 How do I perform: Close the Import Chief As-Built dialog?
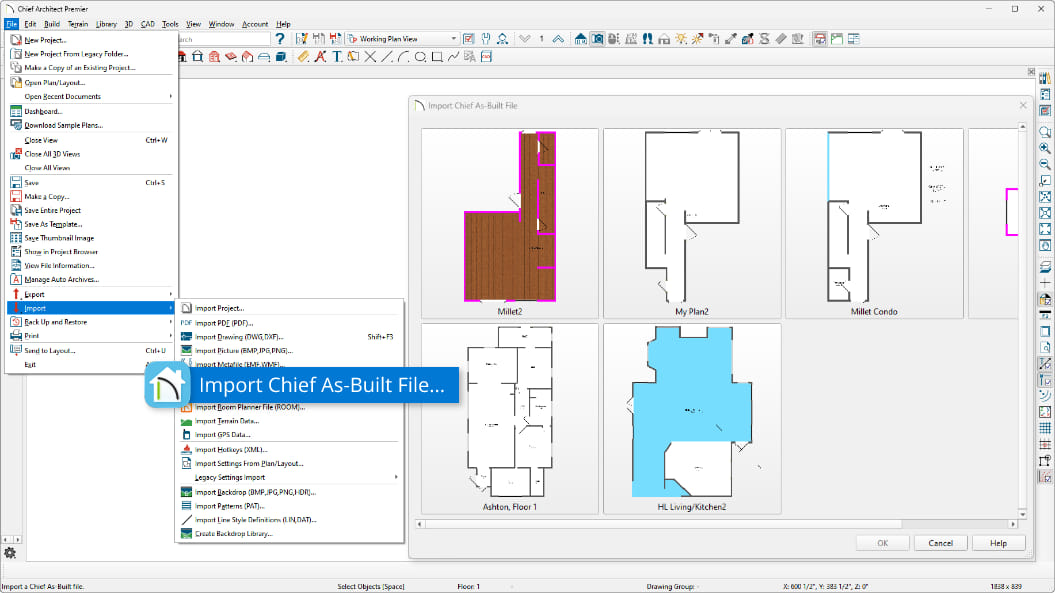(1023, 106)
